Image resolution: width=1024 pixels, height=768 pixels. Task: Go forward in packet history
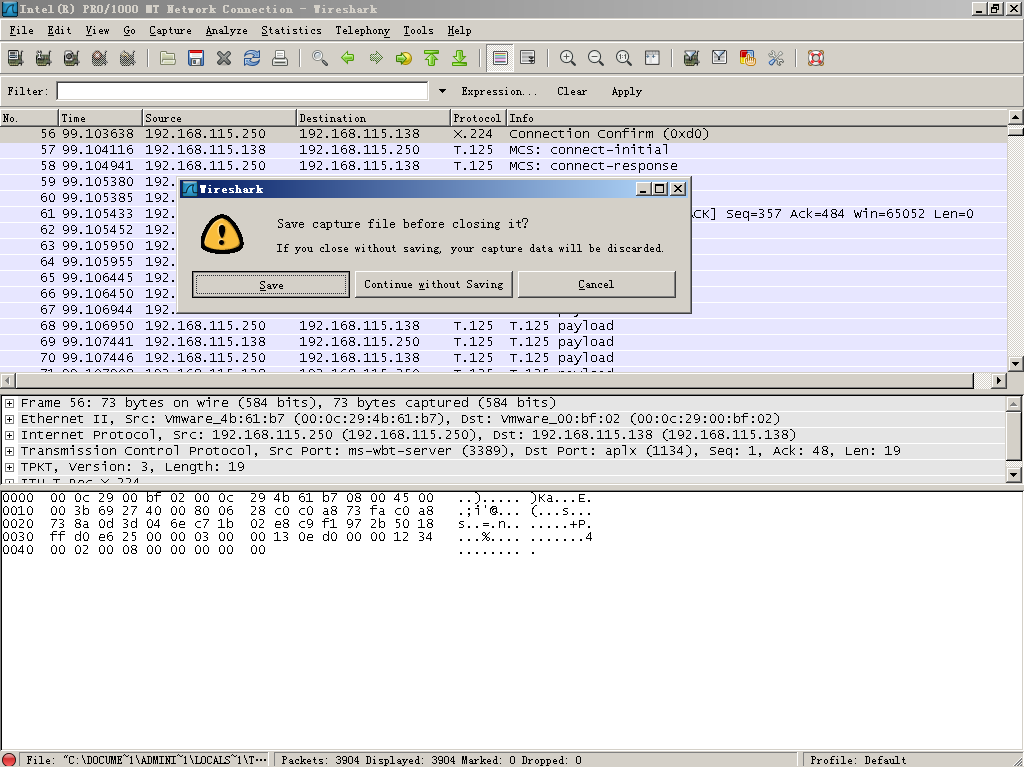pos(376,58)
